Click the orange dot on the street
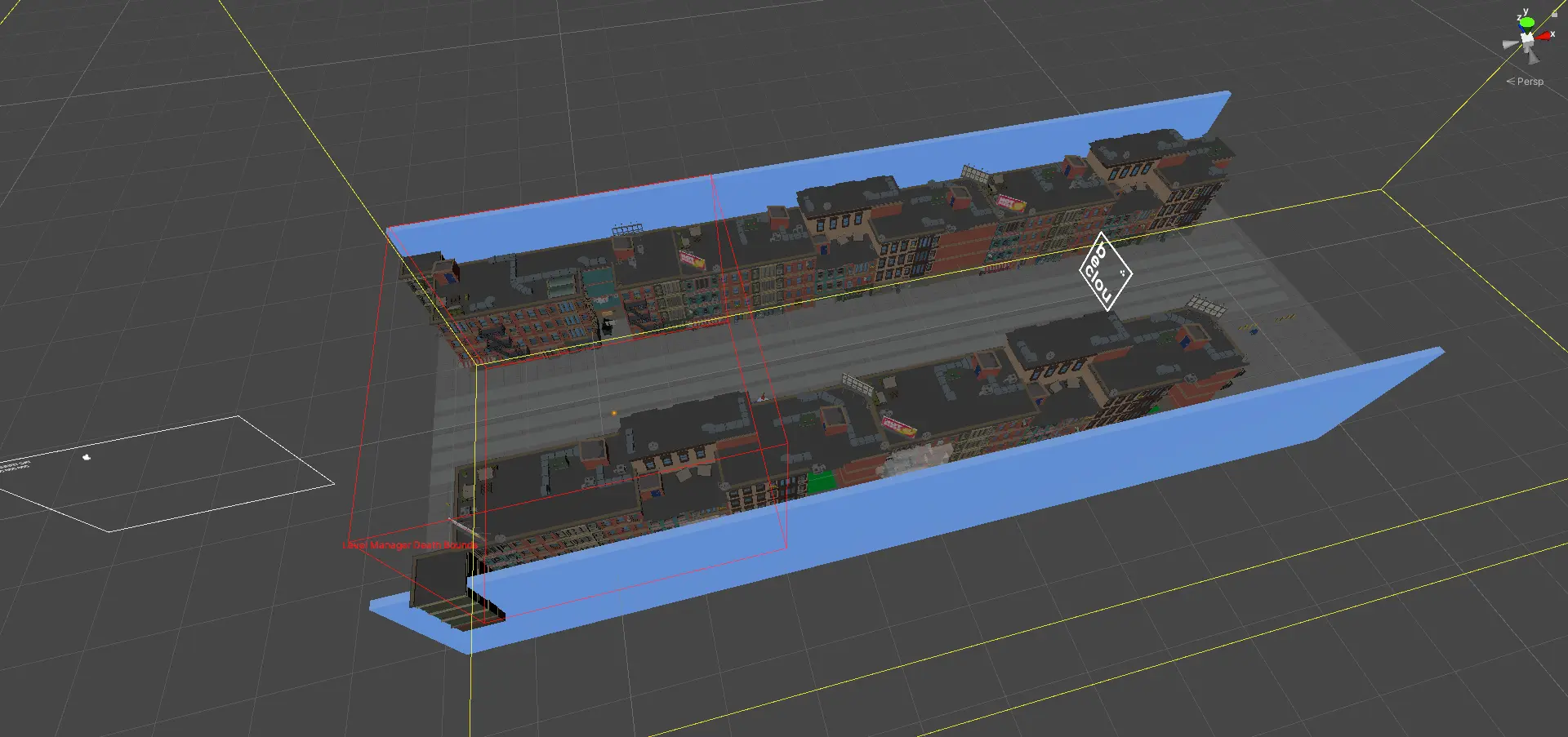 point(613,413)
